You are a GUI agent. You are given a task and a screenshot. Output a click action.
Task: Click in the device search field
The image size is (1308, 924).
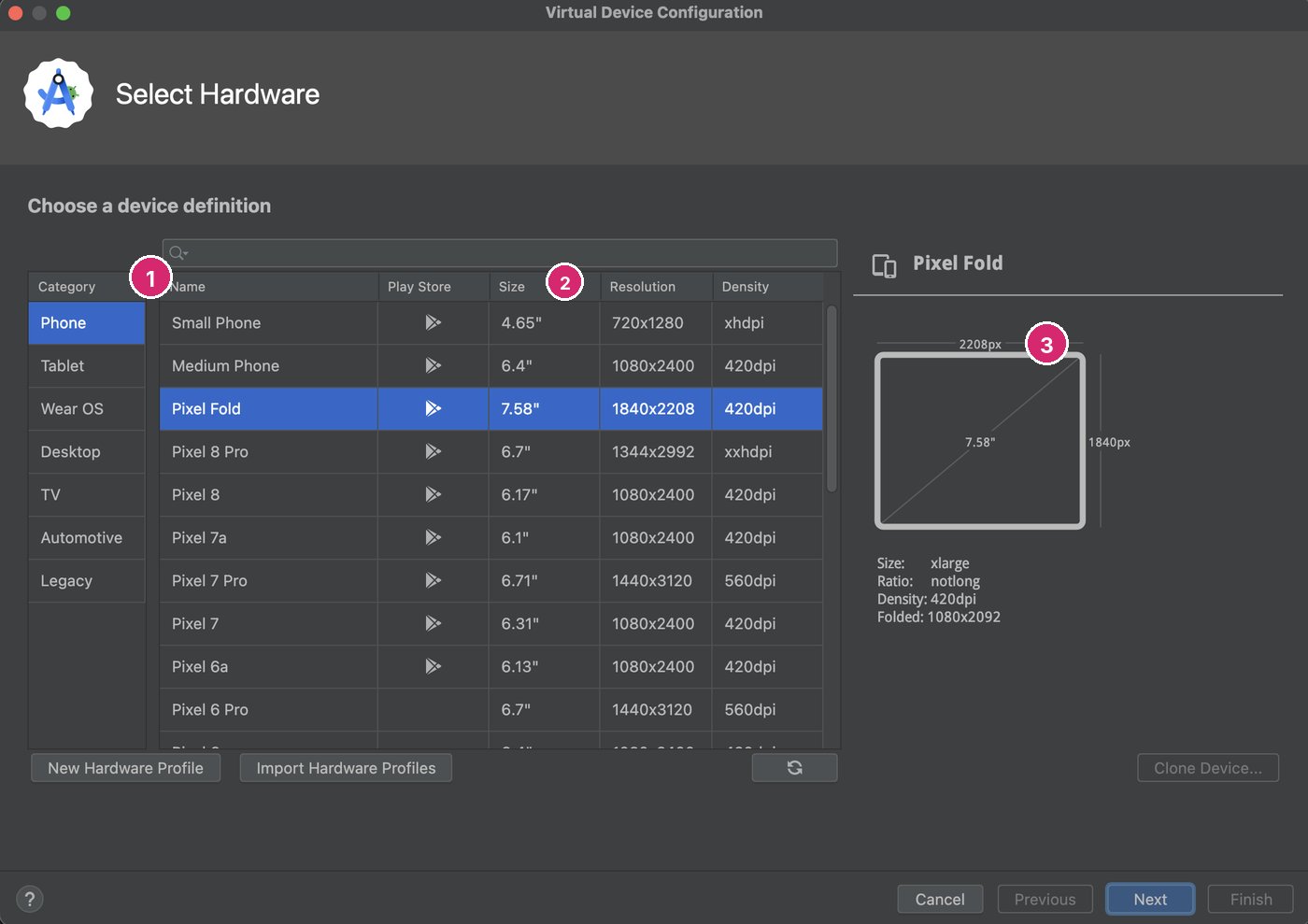pyautogui.click(x=500, y=253)
